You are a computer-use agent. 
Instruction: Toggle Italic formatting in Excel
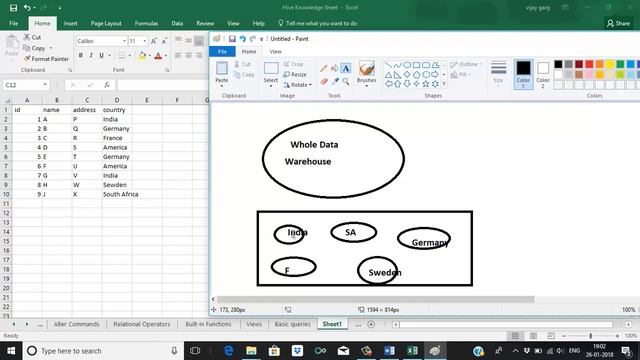(x=91, y=56)
